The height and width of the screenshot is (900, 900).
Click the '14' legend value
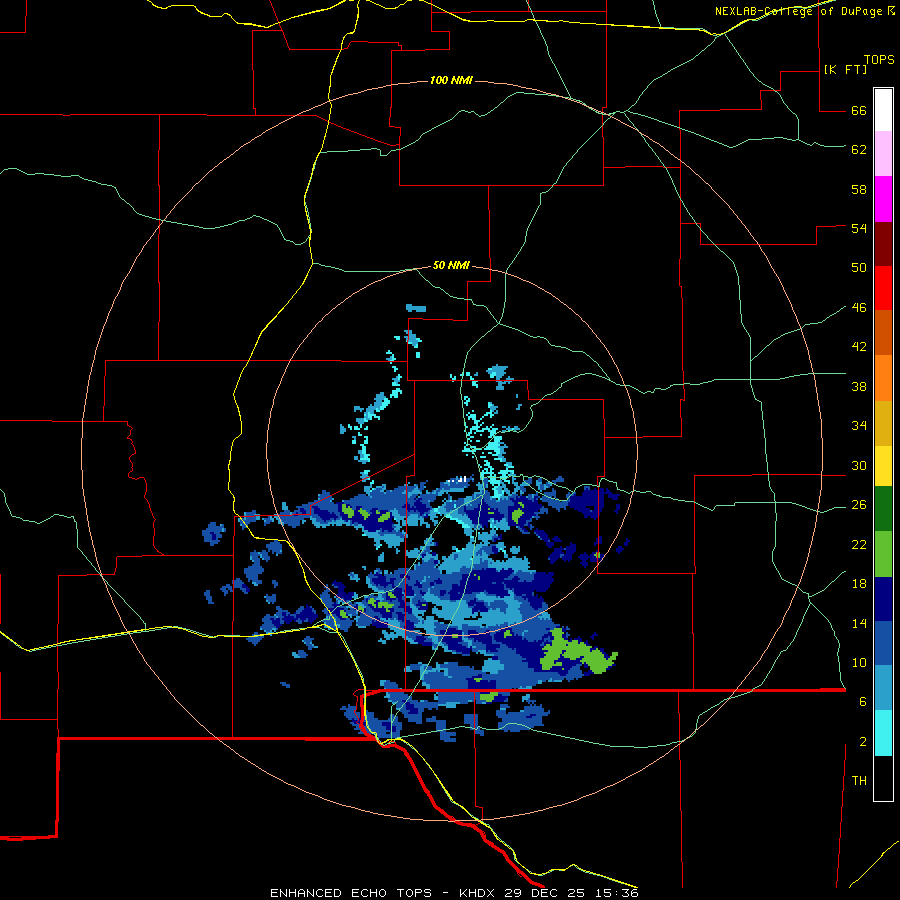[859, 623]
